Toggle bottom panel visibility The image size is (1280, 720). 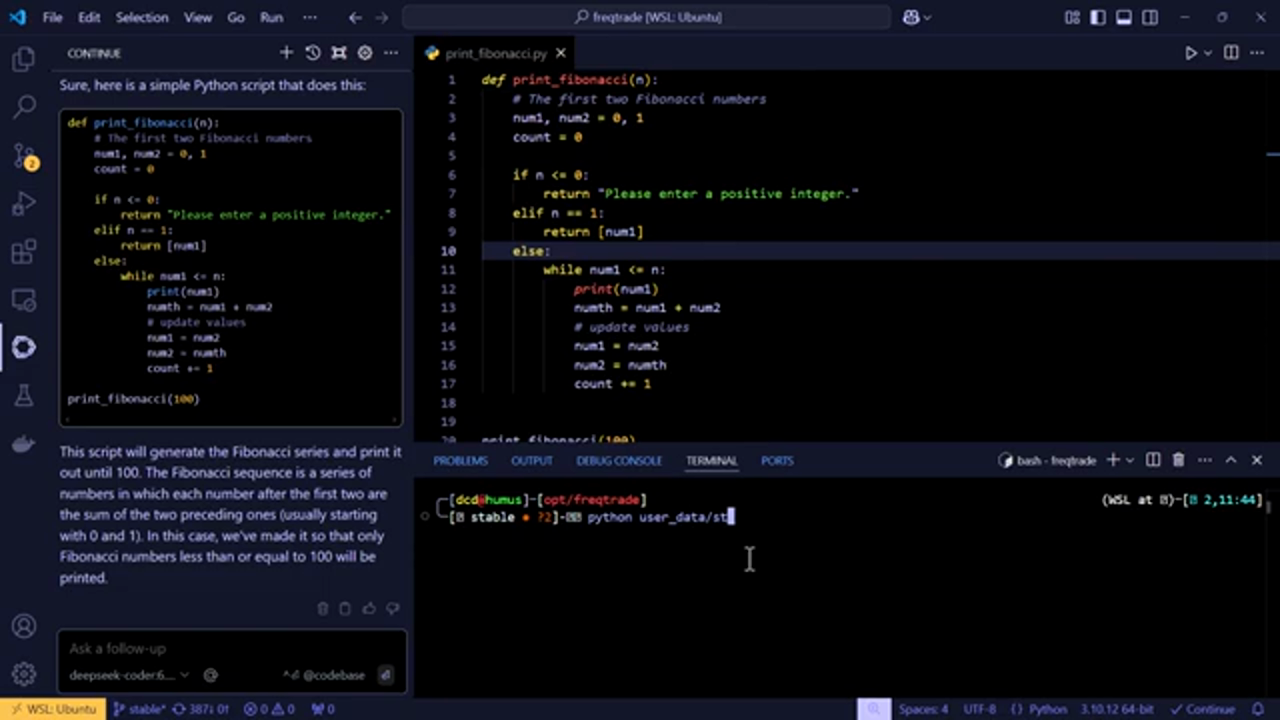[x=1125, y=17]
